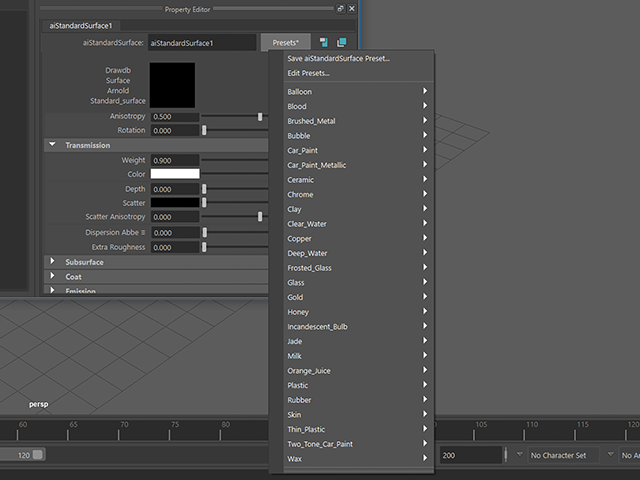Open the Blood preset submenu
This screenshot has height=480, width=640.
pyautogui.click(x=358, y=106)
